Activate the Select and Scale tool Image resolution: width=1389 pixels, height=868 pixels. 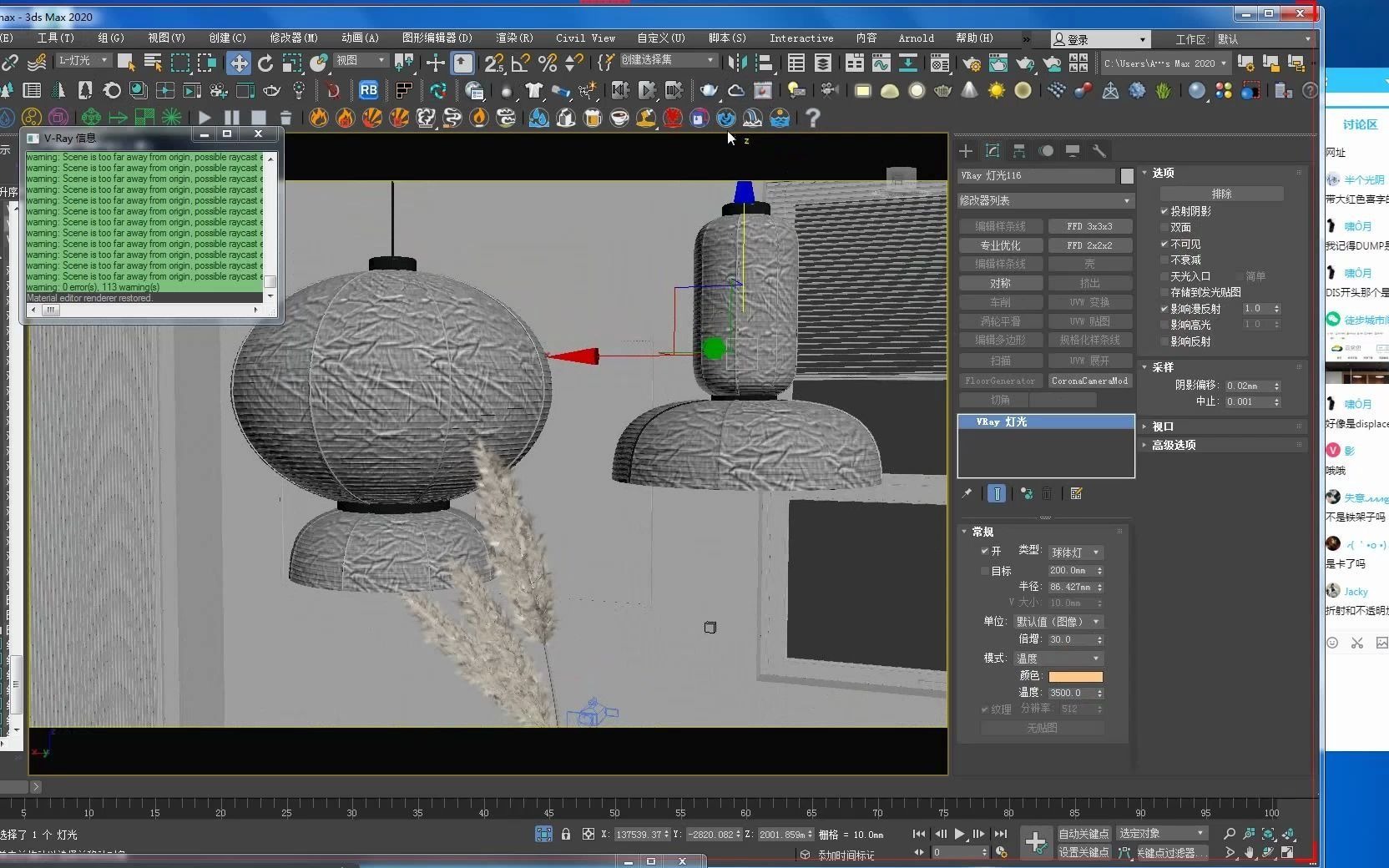coord(291,63)
